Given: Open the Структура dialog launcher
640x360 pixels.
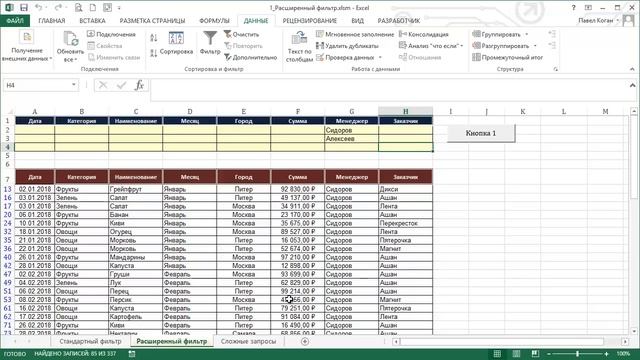Looking at the screenshot, I should (x=556, y=69).
